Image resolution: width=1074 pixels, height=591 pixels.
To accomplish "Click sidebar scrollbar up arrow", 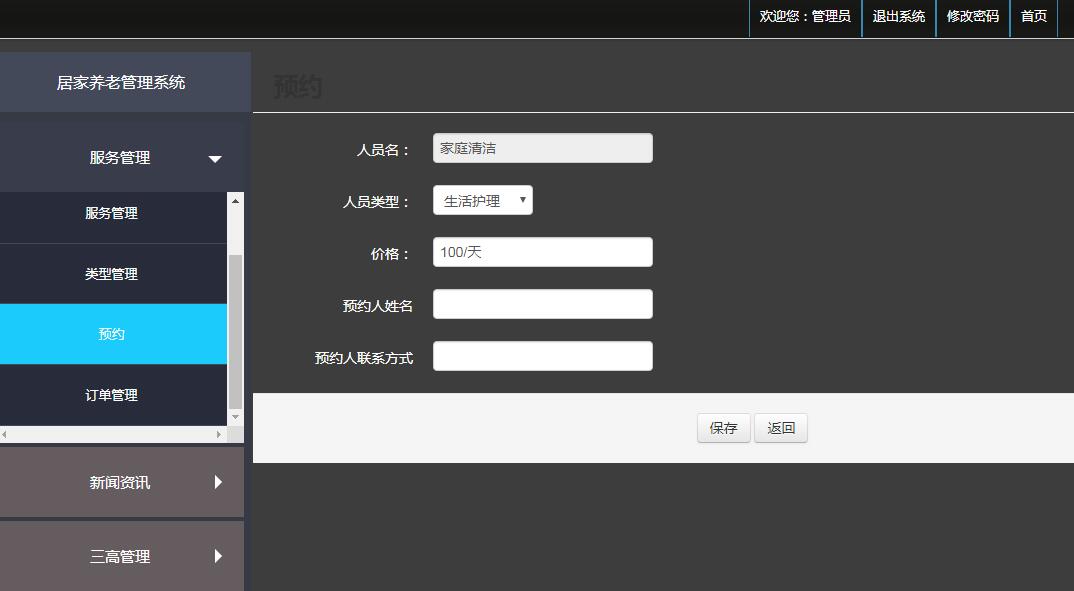I will (236, 201).
